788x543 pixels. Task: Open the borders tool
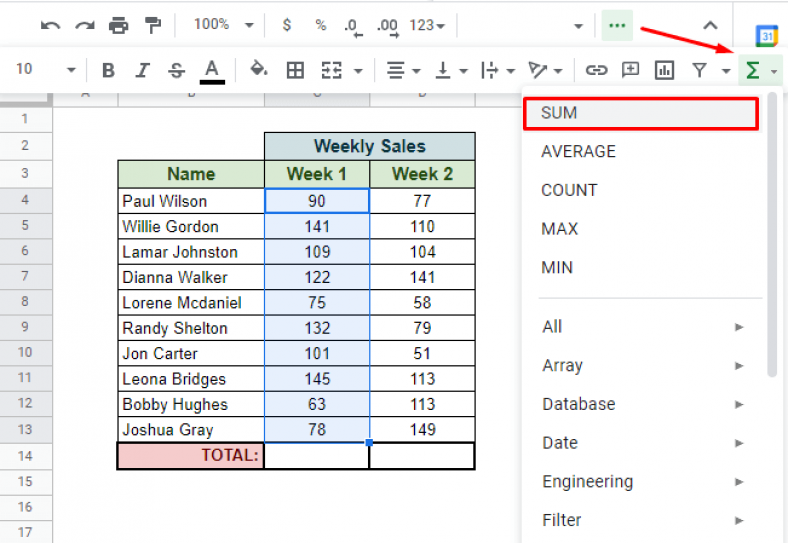pos(295,70)
